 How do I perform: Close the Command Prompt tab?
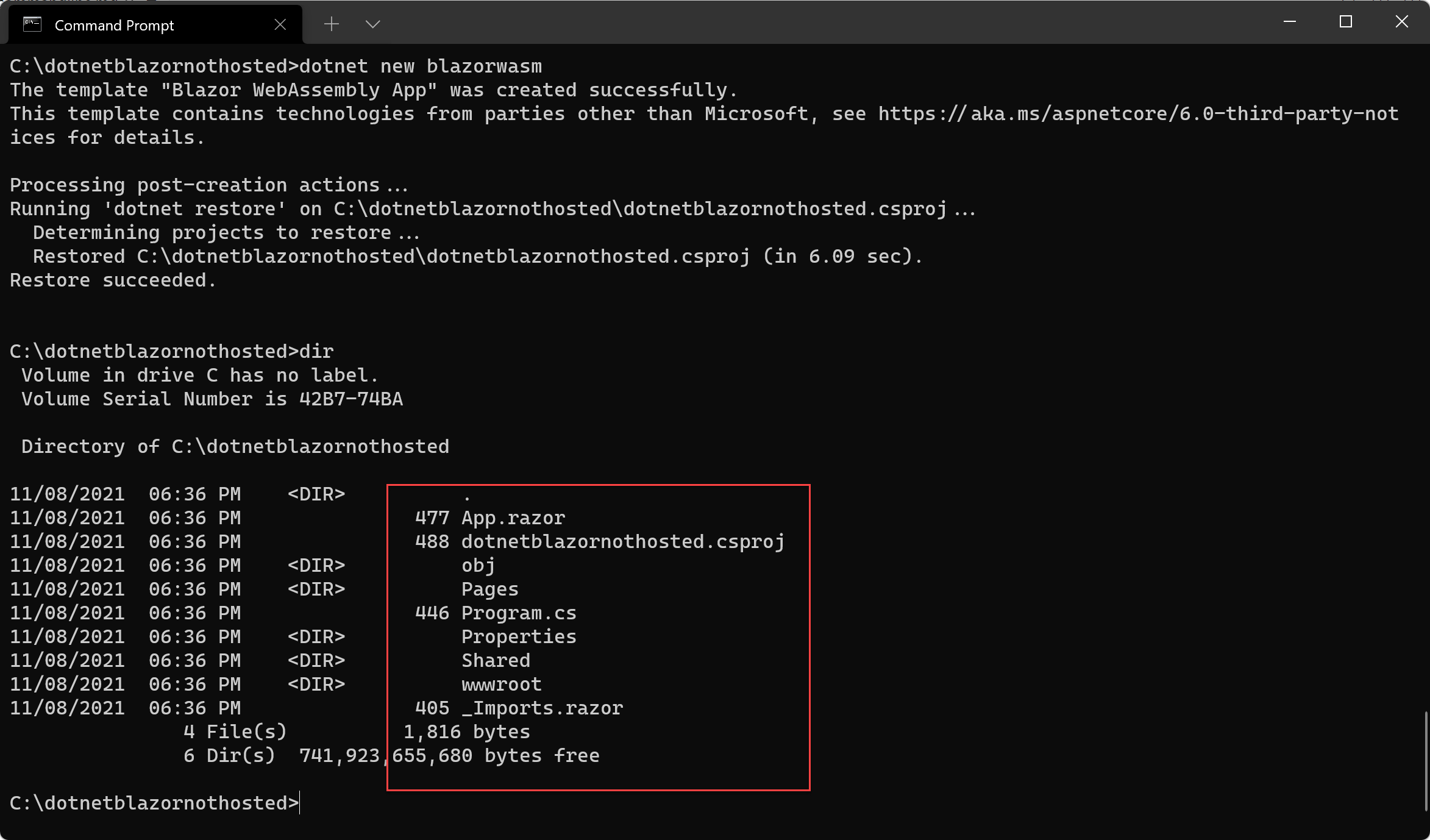pyautogui.click(x=280, y=24)
